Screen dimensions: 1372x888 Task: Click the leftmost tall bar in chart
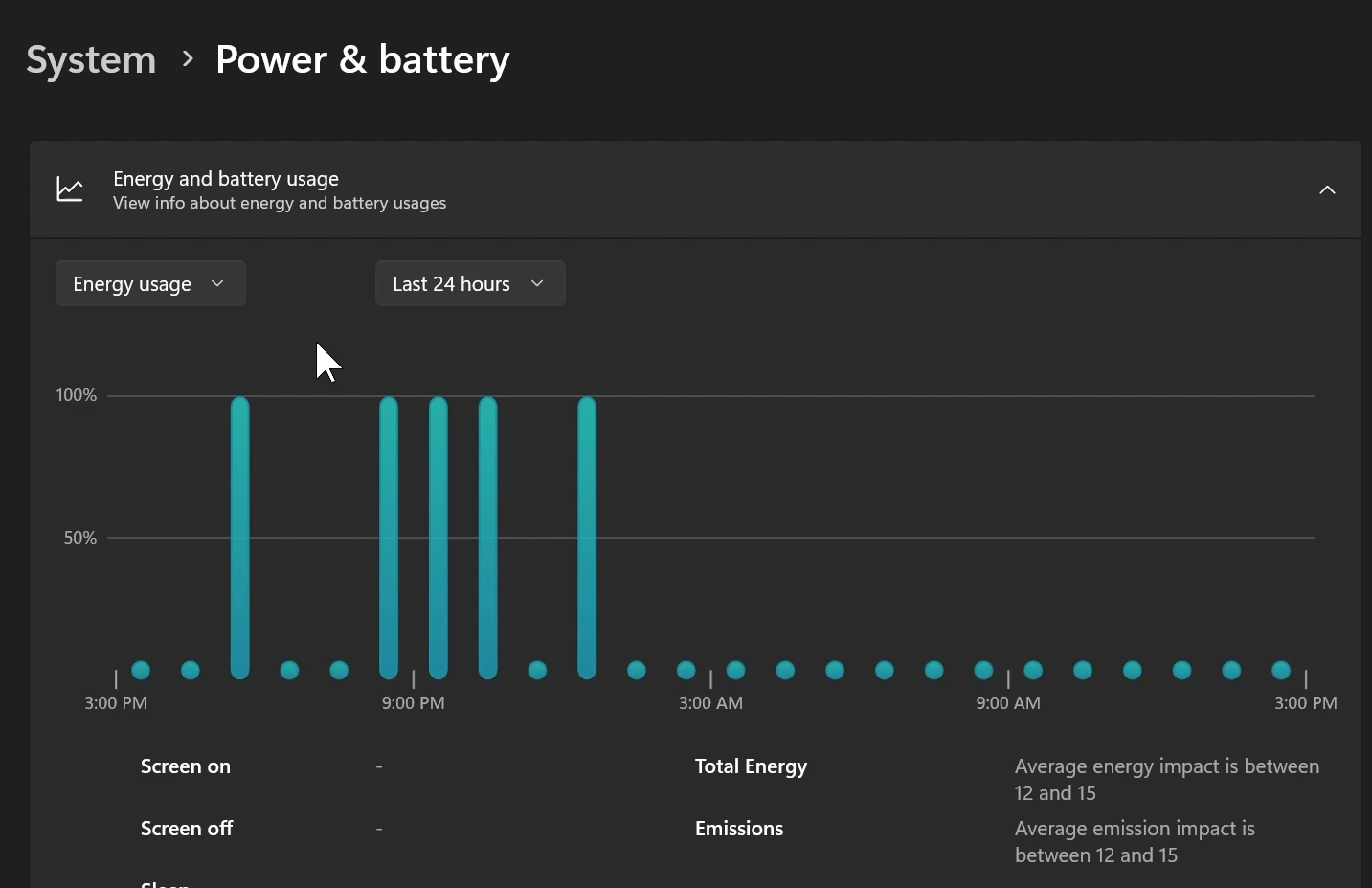[240, 536]
